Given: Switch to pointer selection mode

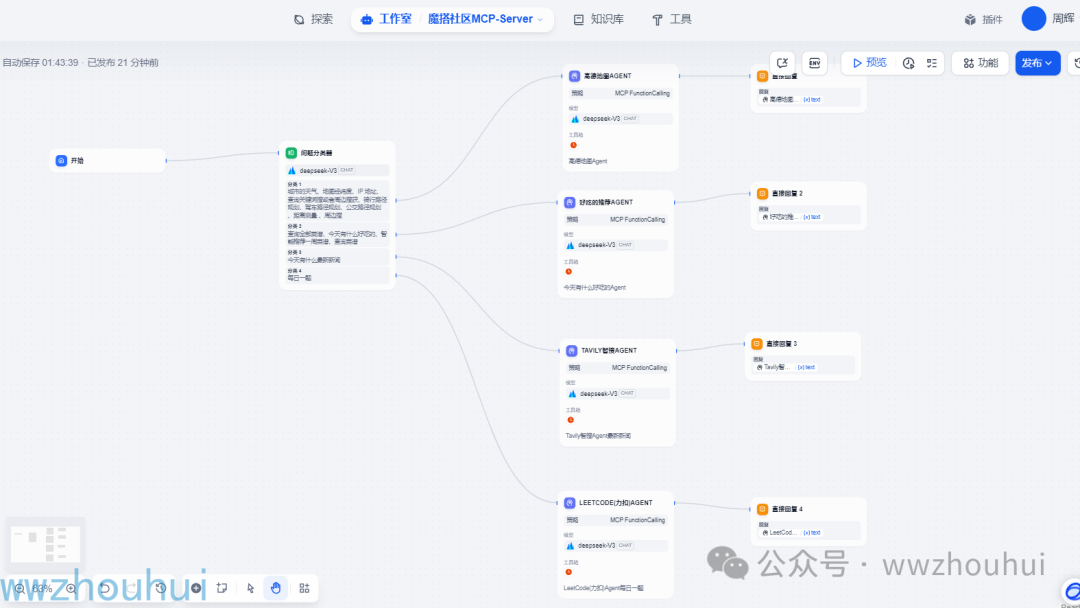Looking at the screenshot, I should [250, 588].
